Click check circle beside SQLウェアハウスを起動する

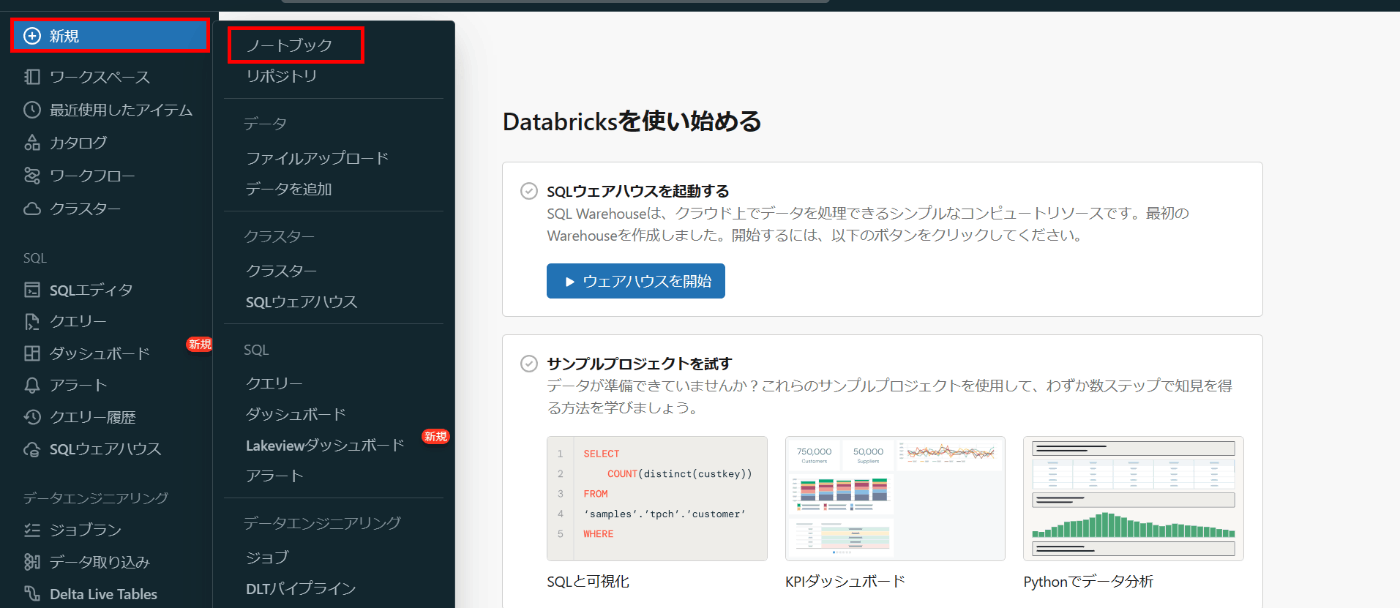[x=529, y=191]
